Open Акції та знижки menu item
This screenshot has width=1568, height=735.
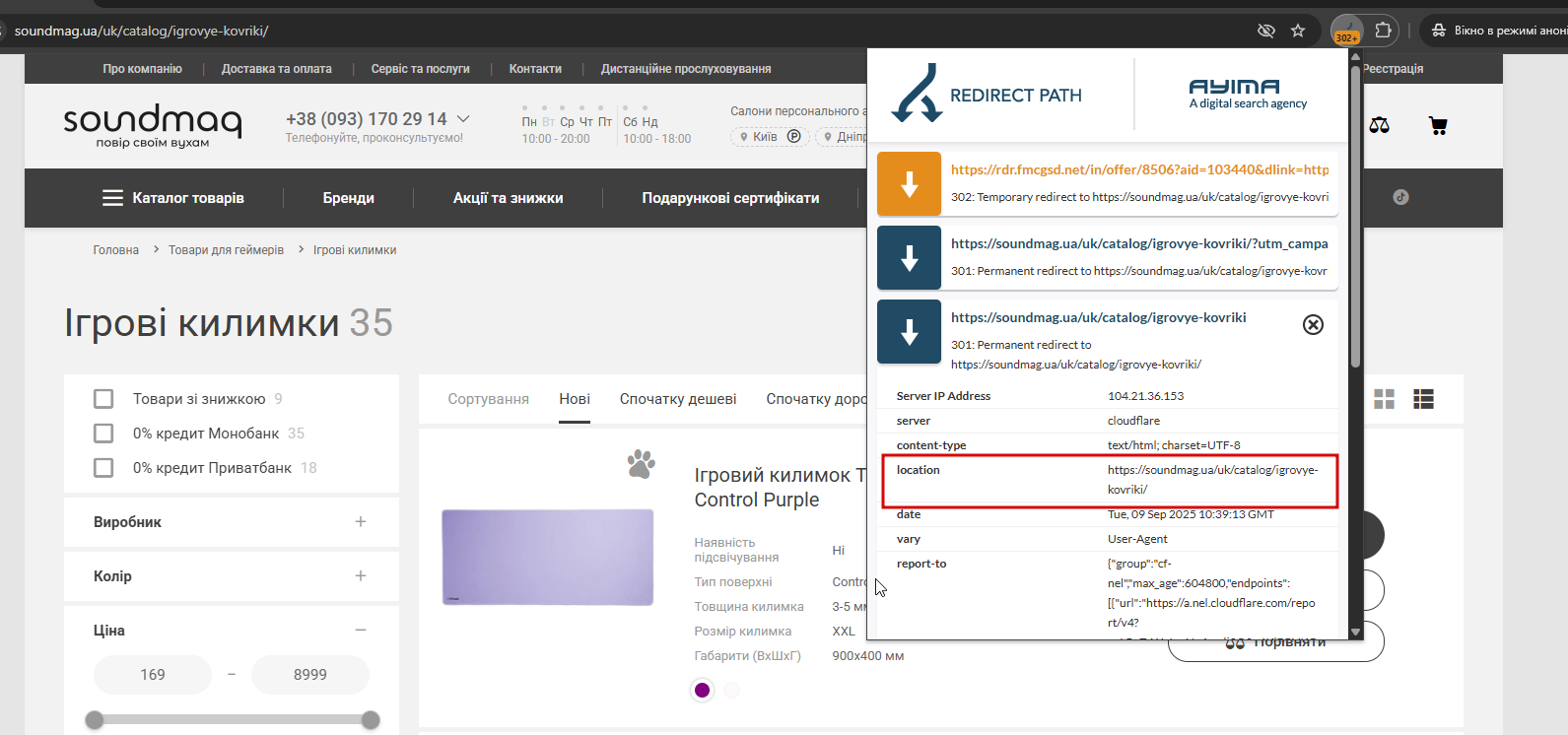pyautogui.click(x=509, y=198)
